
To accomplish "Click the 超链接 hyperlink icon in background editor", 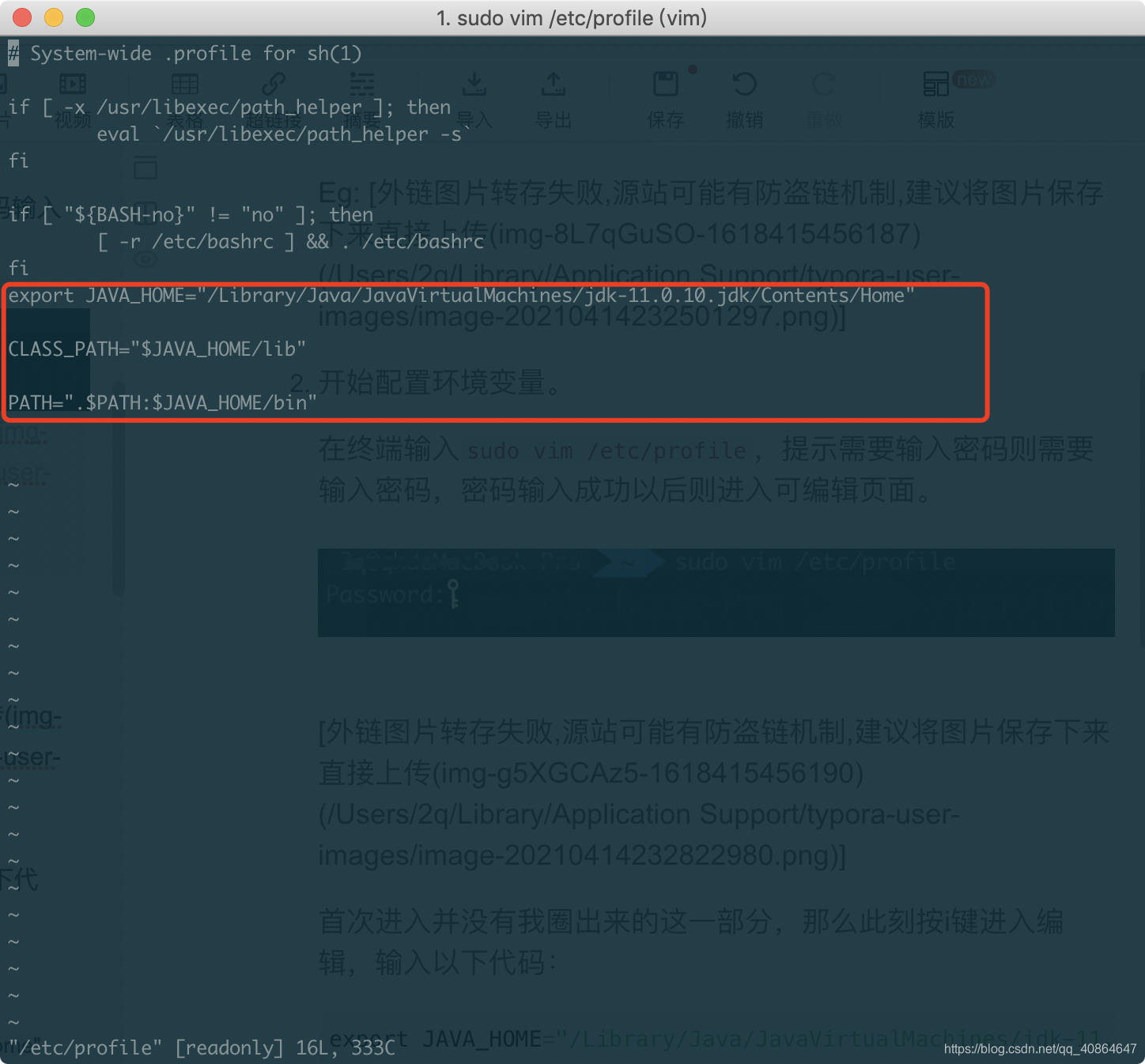I will (274, 85).
